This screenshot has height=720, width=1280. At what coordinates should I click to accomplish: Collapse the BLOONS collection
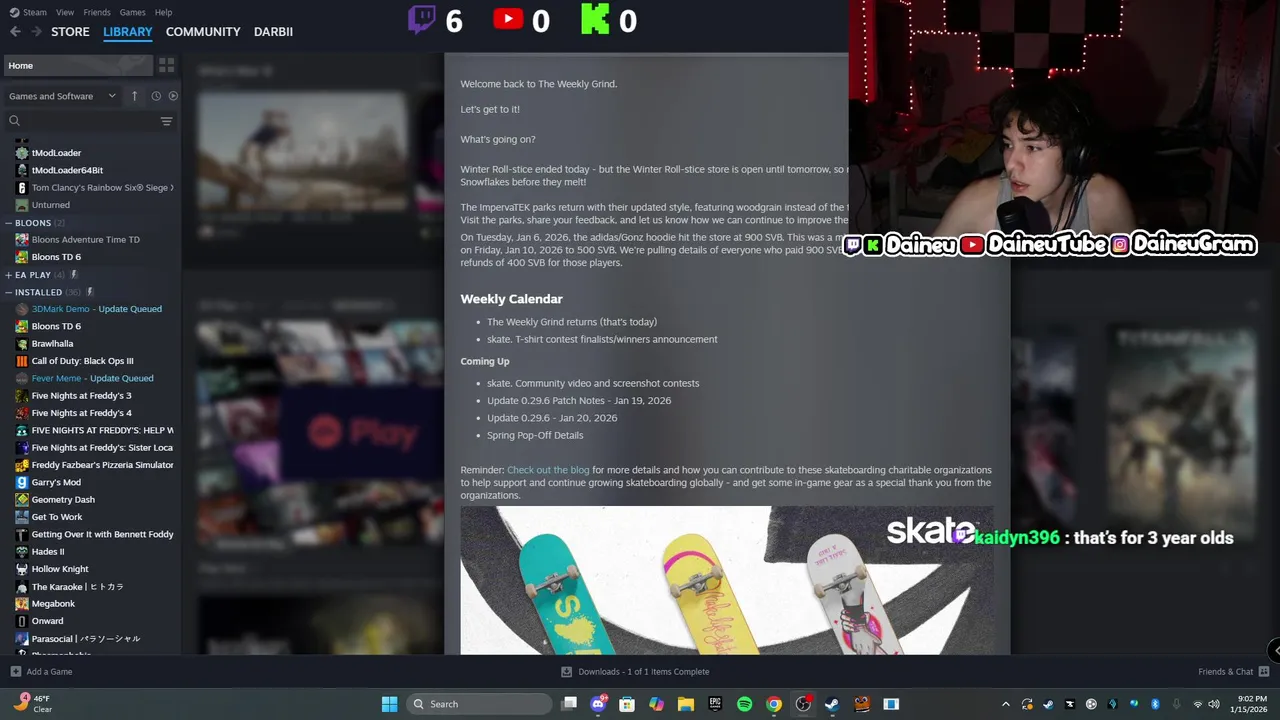pyautogui.click(x=9, y=223)
